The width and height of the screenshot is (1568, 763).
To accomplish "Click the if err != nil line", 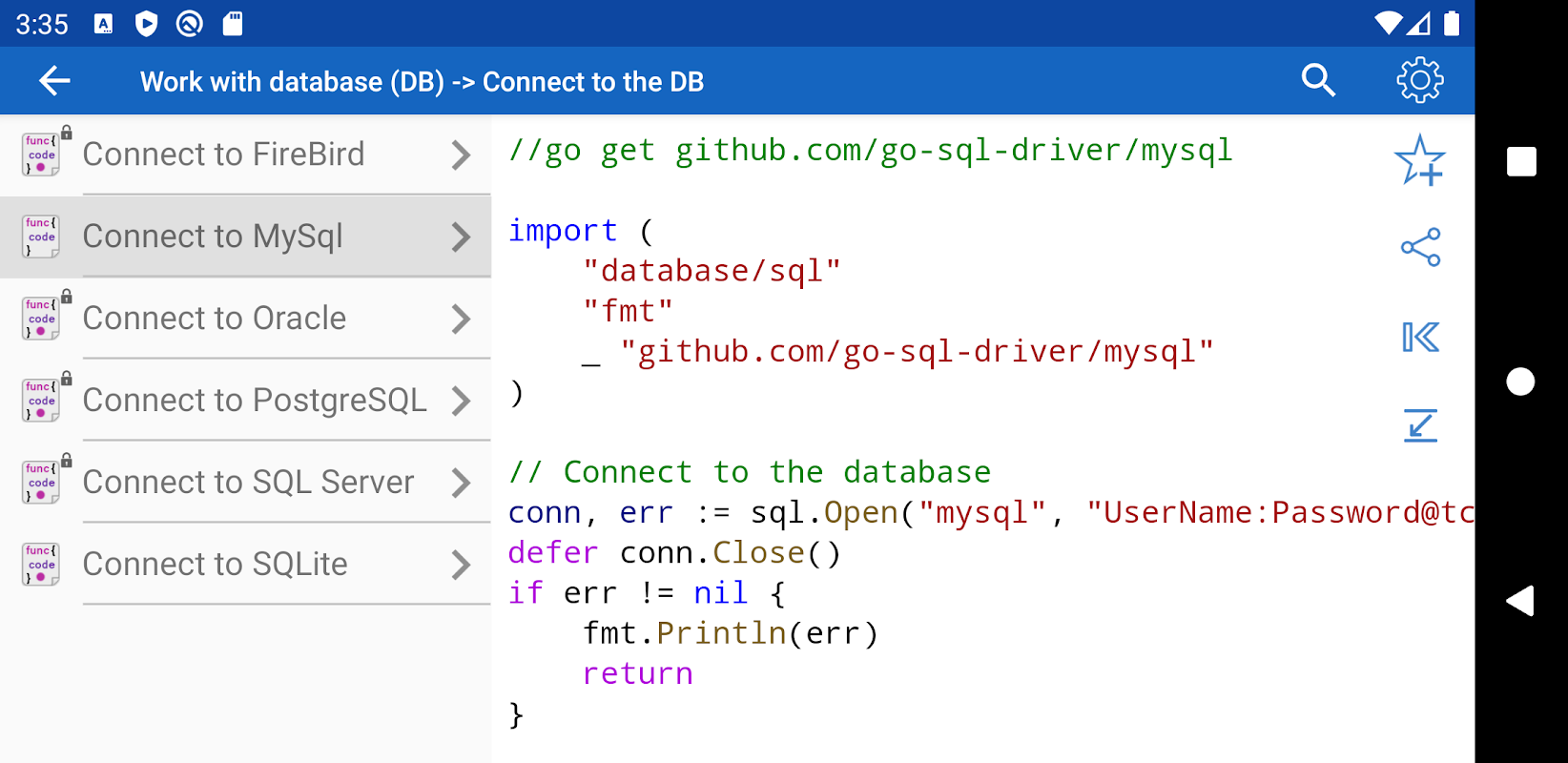I will [647, 593].
